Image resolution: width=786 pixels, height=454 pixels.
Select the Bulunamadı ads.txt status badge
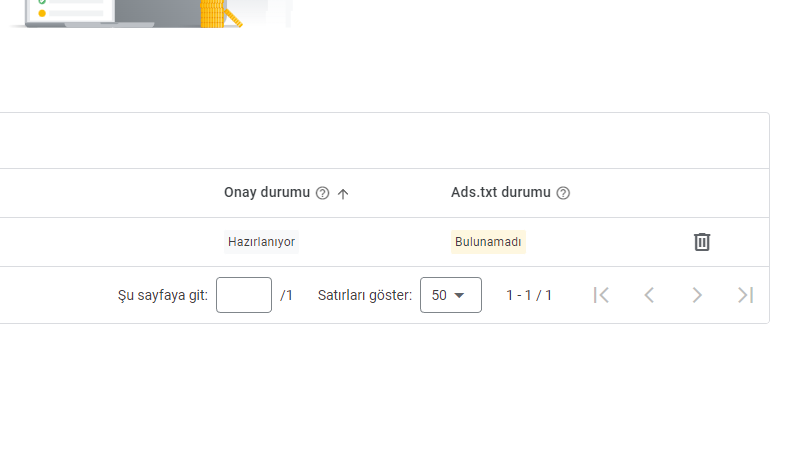pos(488,242)
